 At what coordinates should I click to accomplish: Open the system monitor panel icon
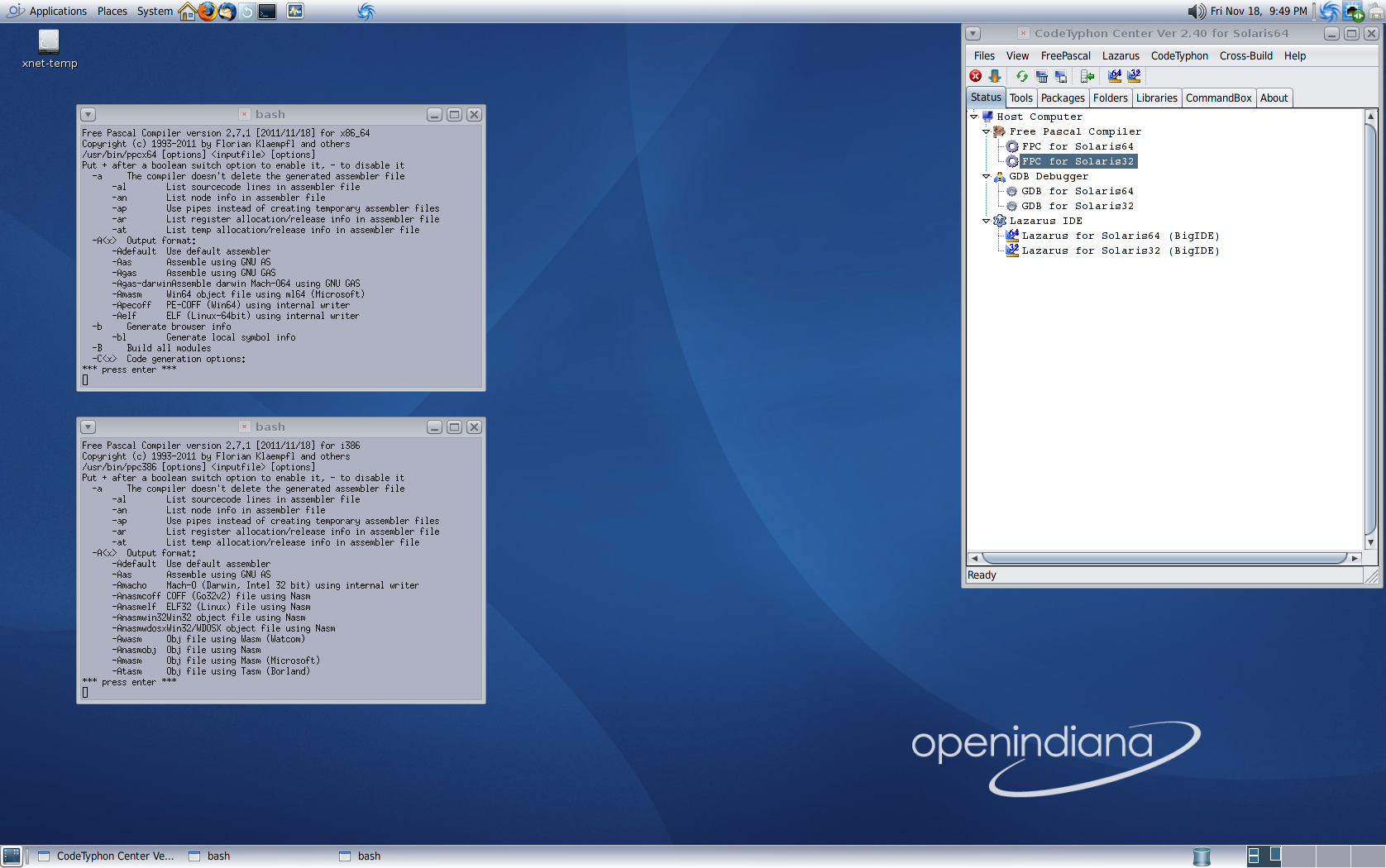point(295,11)
